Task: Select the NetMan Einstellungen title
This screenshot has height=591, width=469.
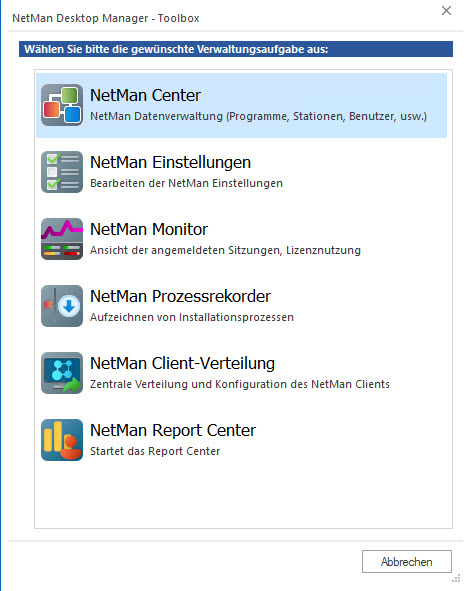Action: [170, 162]
